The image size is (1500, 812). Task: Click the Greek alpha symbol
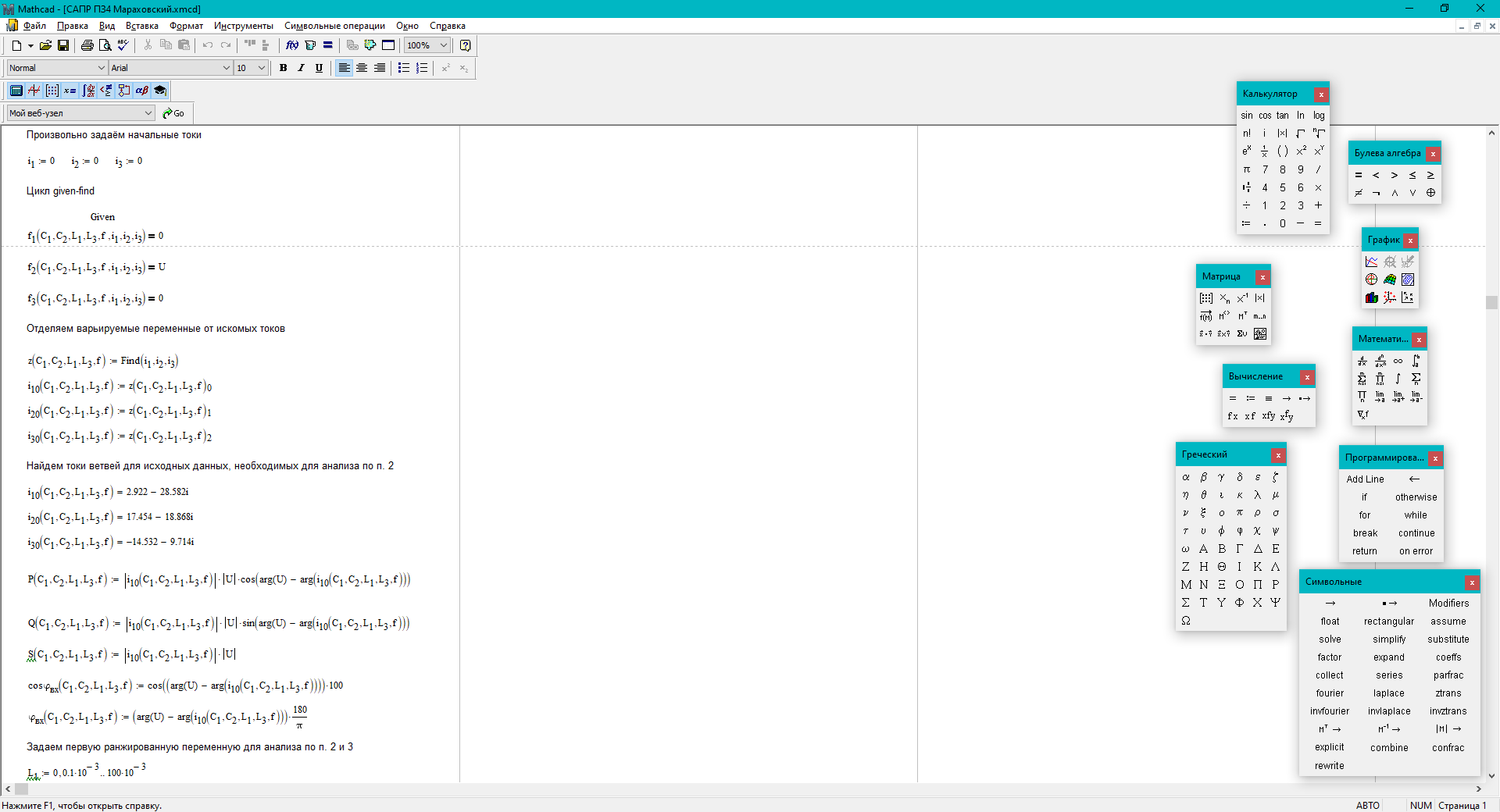(1186, 477)
